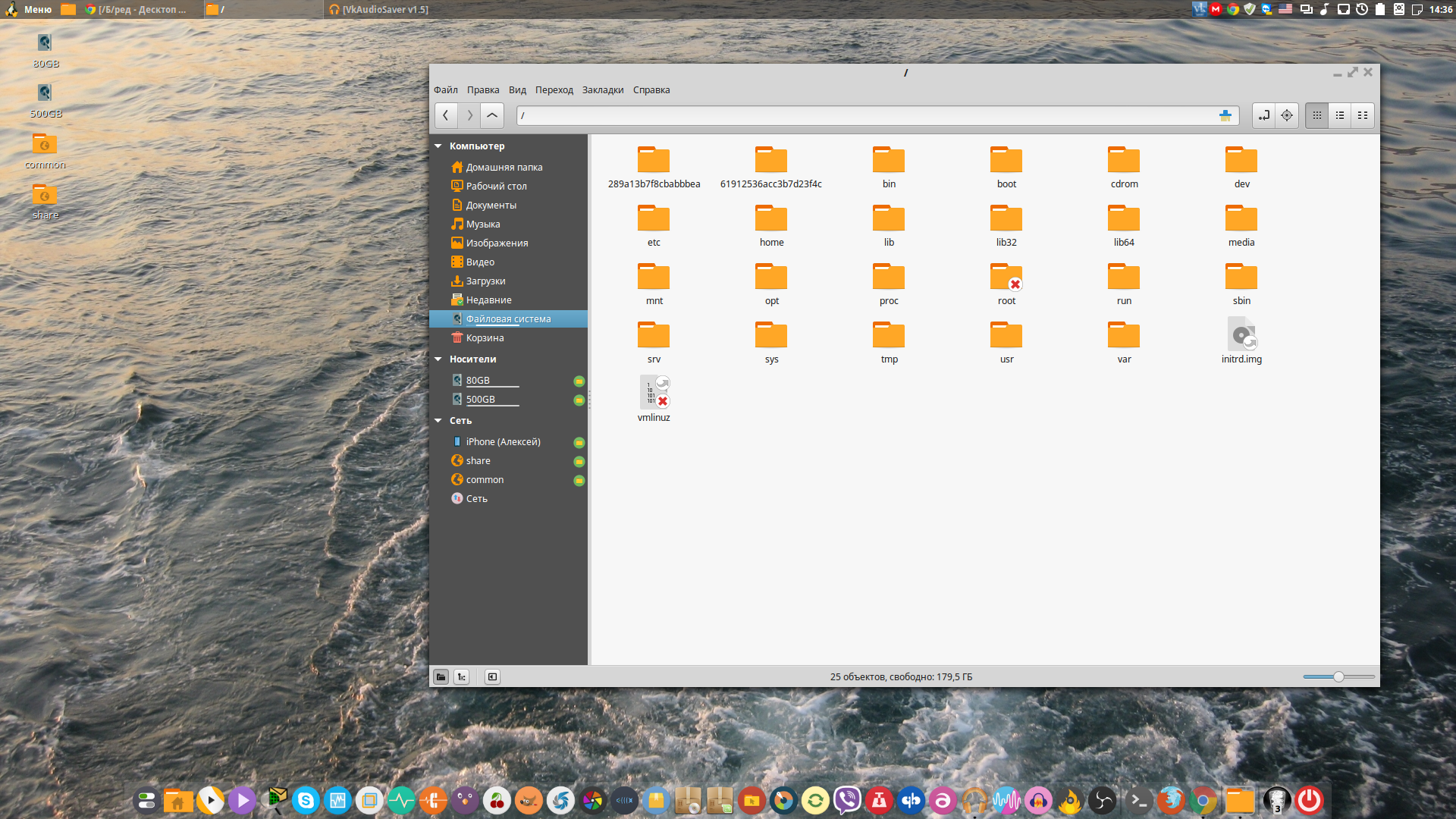The height and width of the screenshot is (819, 1456).
Task: Eject the 80GB drive
Action: pos(579,381)
